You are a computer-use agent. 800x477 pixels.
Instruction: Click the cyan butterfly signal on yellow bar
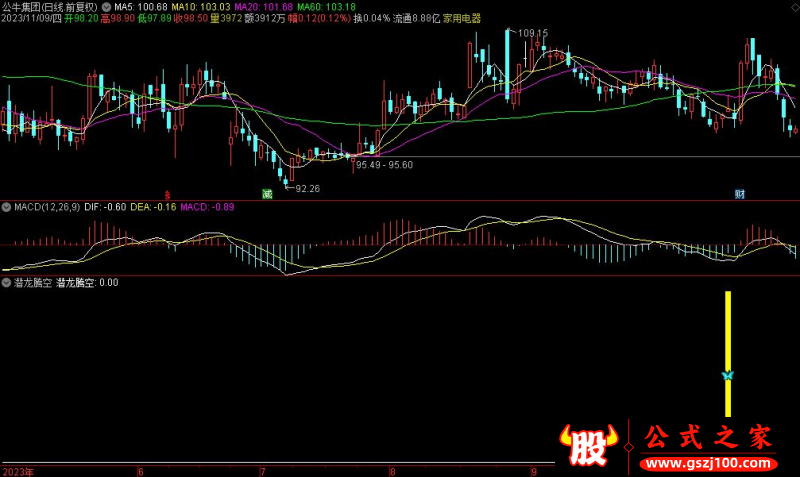click(728, 376)
